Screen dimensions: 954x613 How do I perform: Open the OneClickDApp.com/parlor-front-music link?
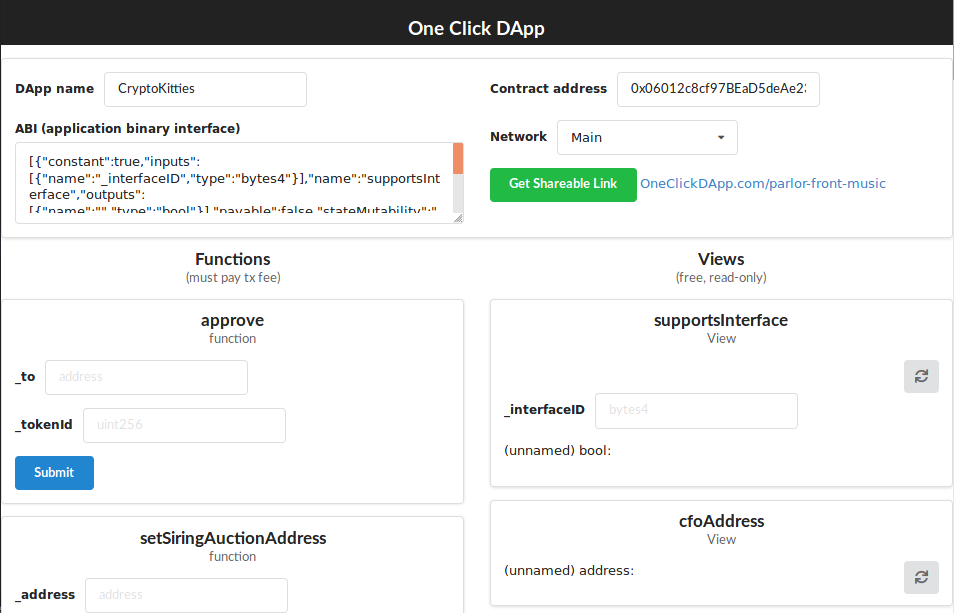[762, 184]
